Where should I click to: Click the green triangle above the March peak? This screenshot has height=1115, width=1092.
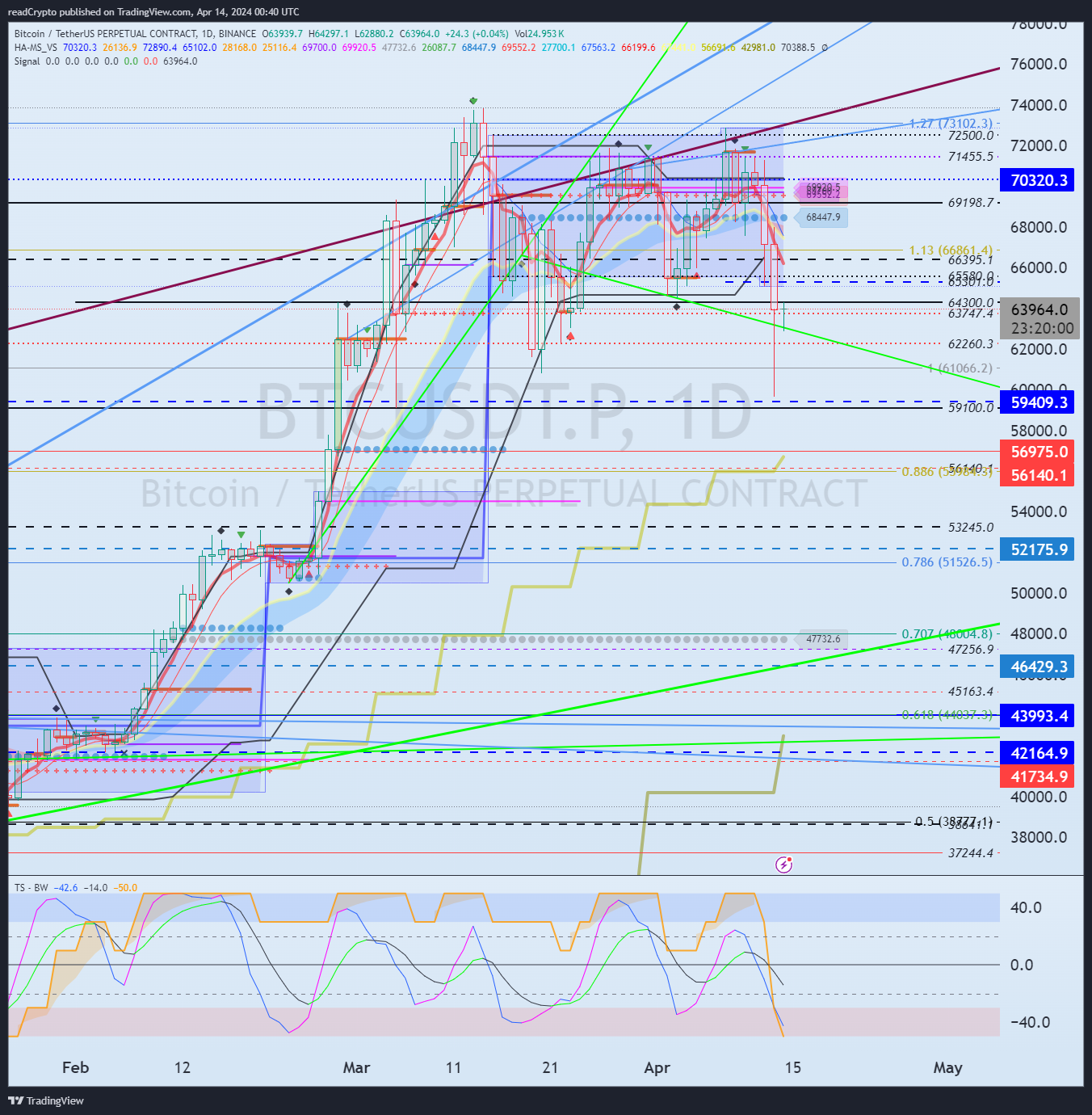pyautogui.click(x=473, y=101)
